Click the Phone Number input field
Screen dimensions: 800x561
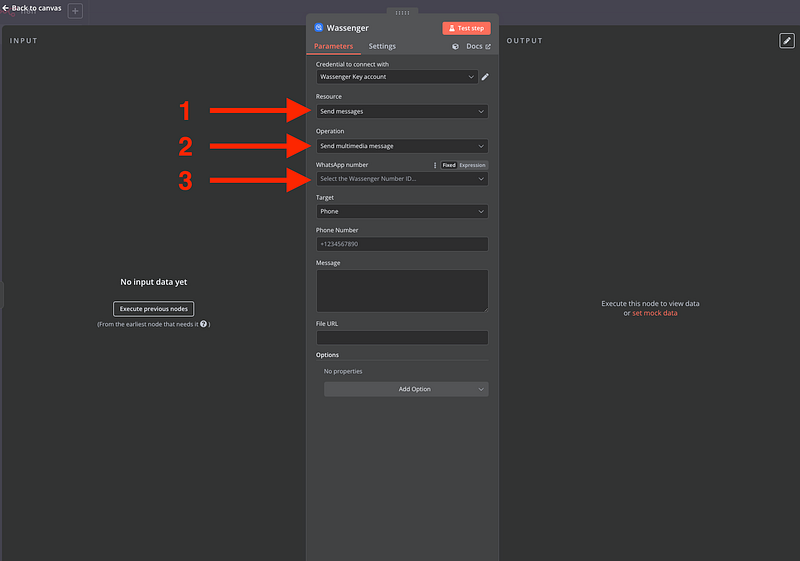pyautogui.click(x=402, y=244)
